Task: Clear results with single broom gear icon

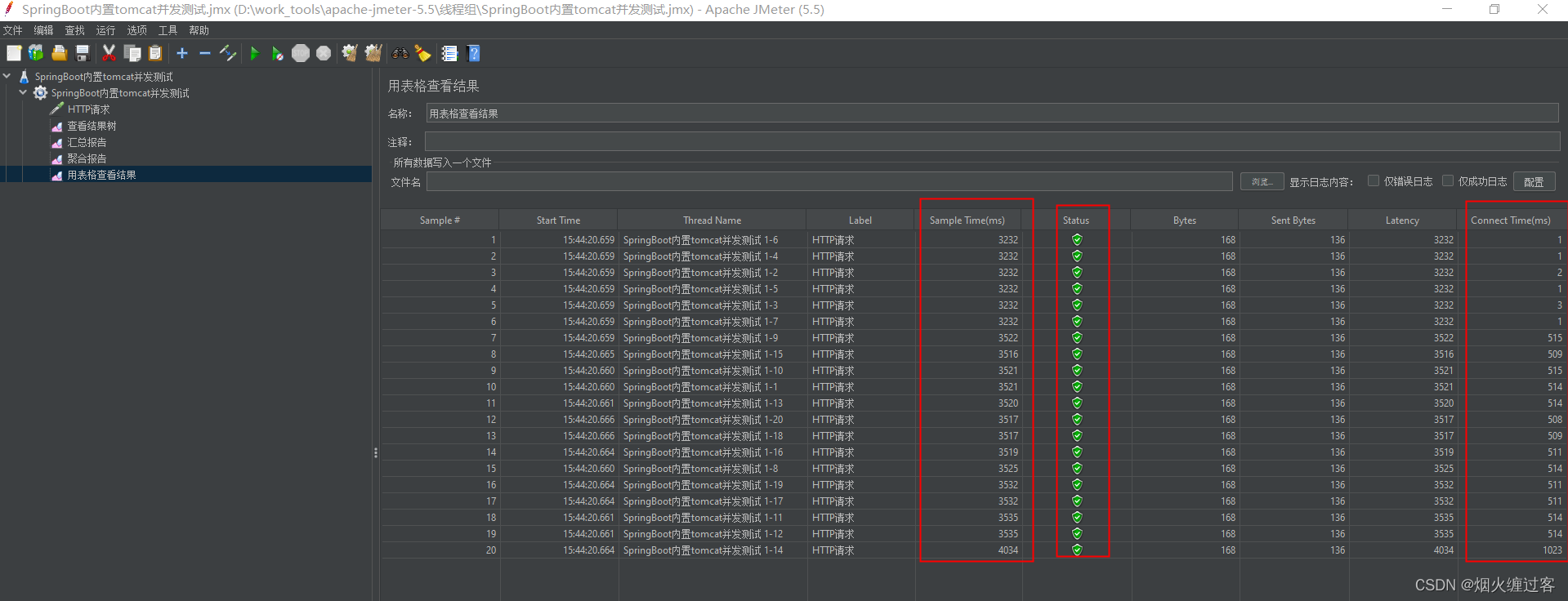Action: [350, 53]
